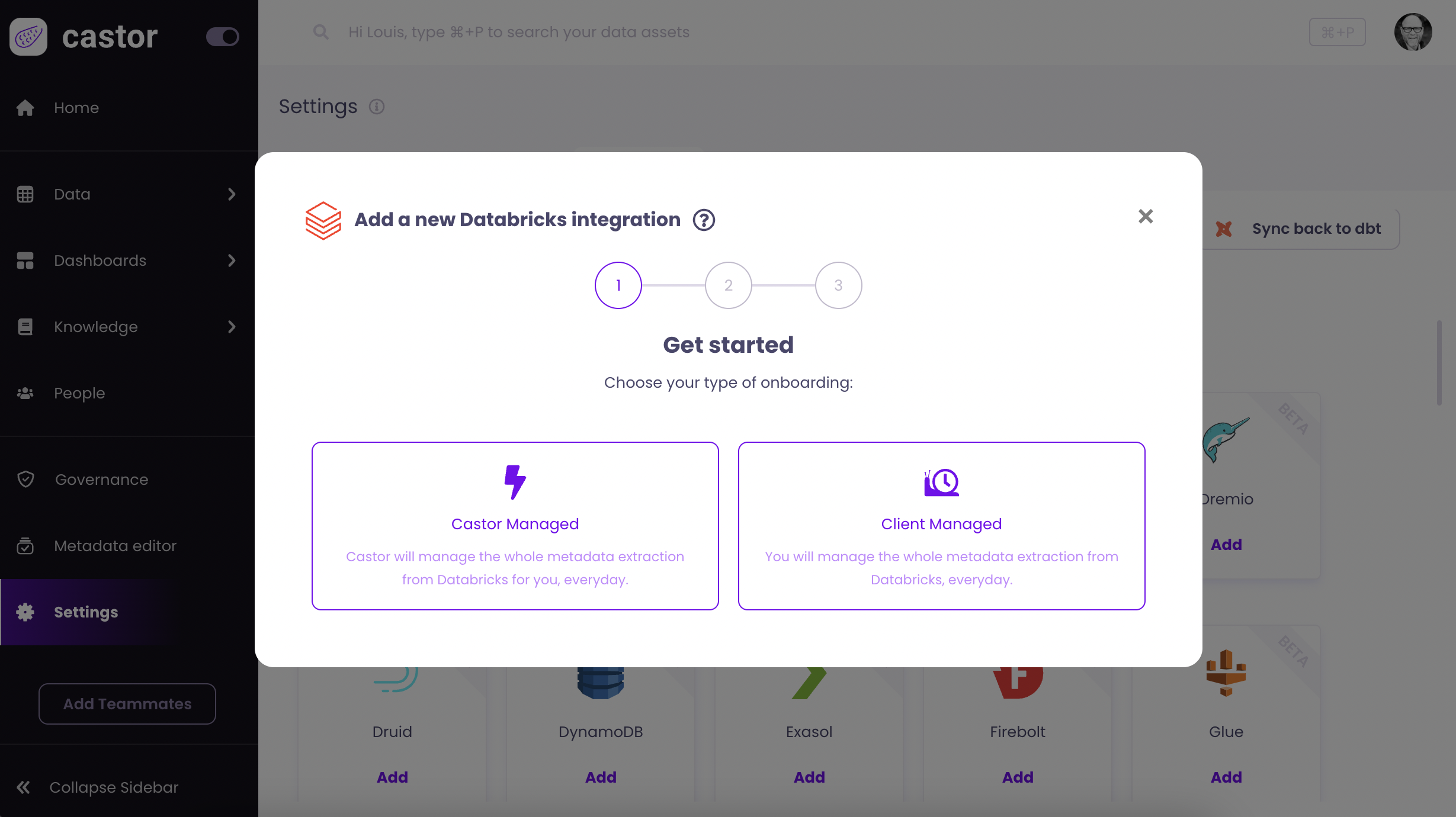Viewport: 1456px width, 817px height.
Task: Toggle the dark mode switch in sidebar
Action: pos(222,37)
